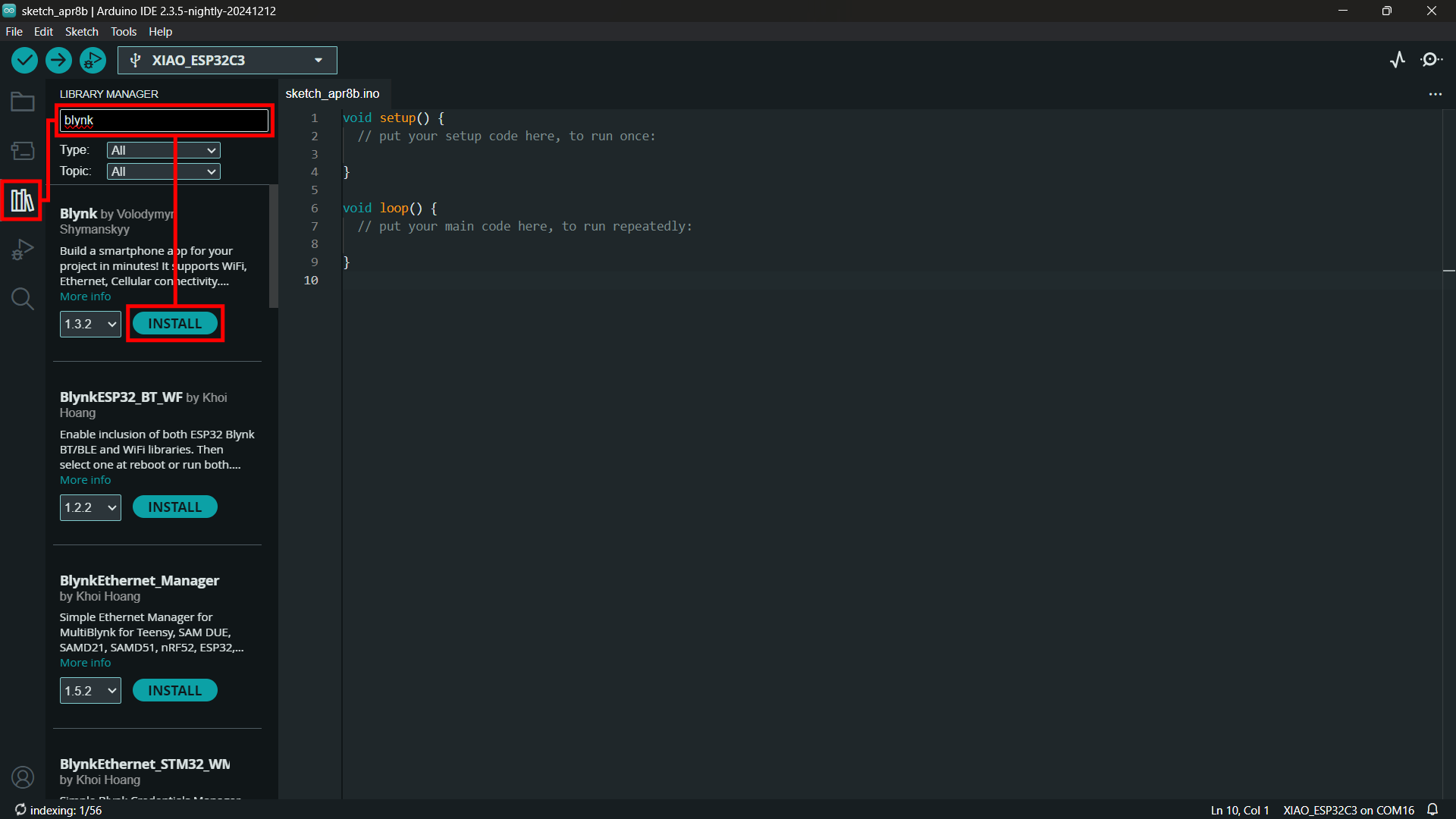Open the Boards Manager sidebar panel
1456x819 pixels.
click(23, 151)
